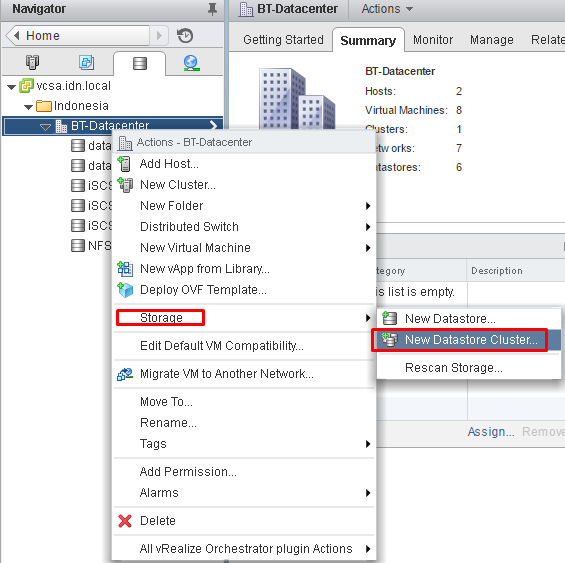Expand the Alarms submenu arrow
This screenshot has width=565, height=563.
[x=368, y=493]
